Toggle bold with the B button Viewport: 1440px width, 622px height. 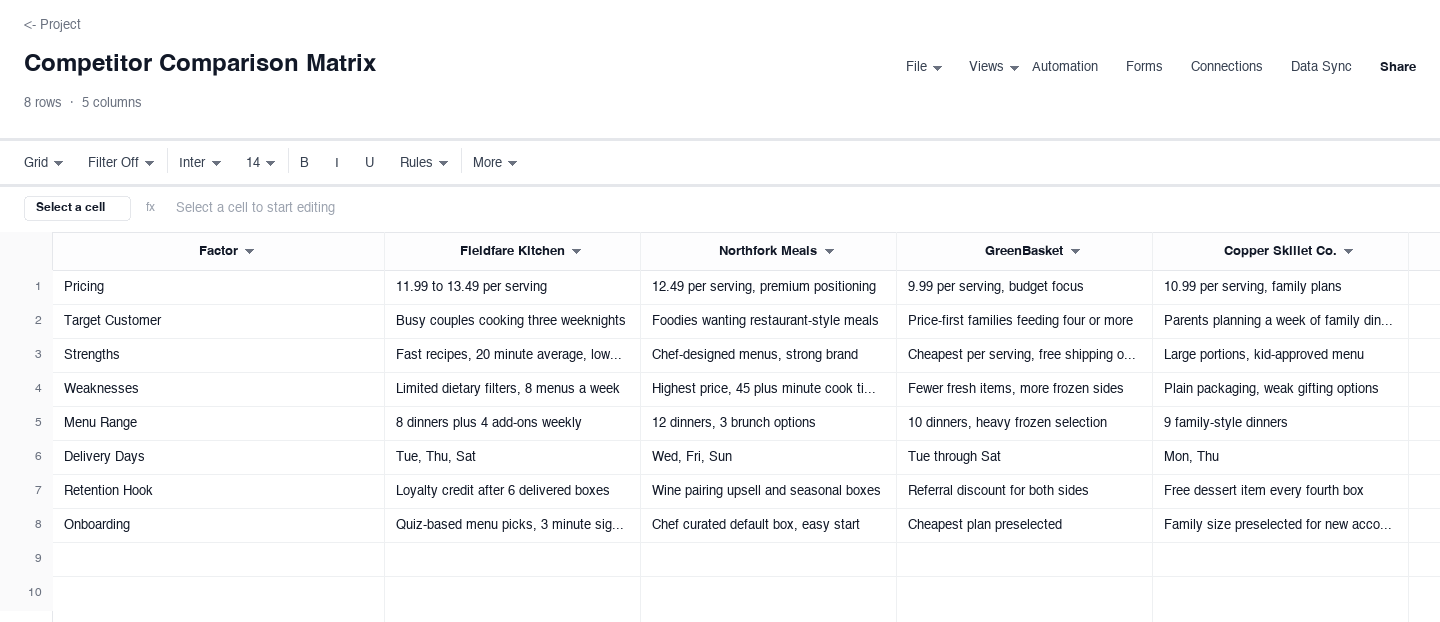pos(304,163)
